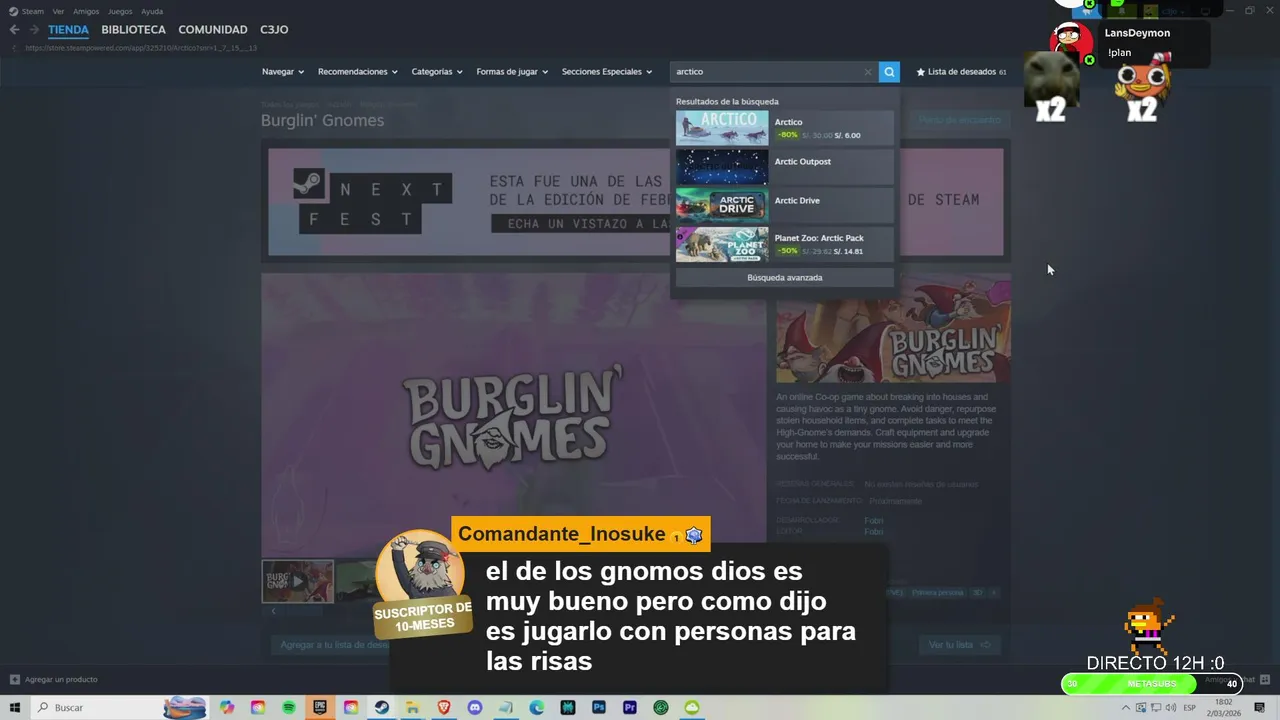Open the volume control in system tray

coord(1170,708)
